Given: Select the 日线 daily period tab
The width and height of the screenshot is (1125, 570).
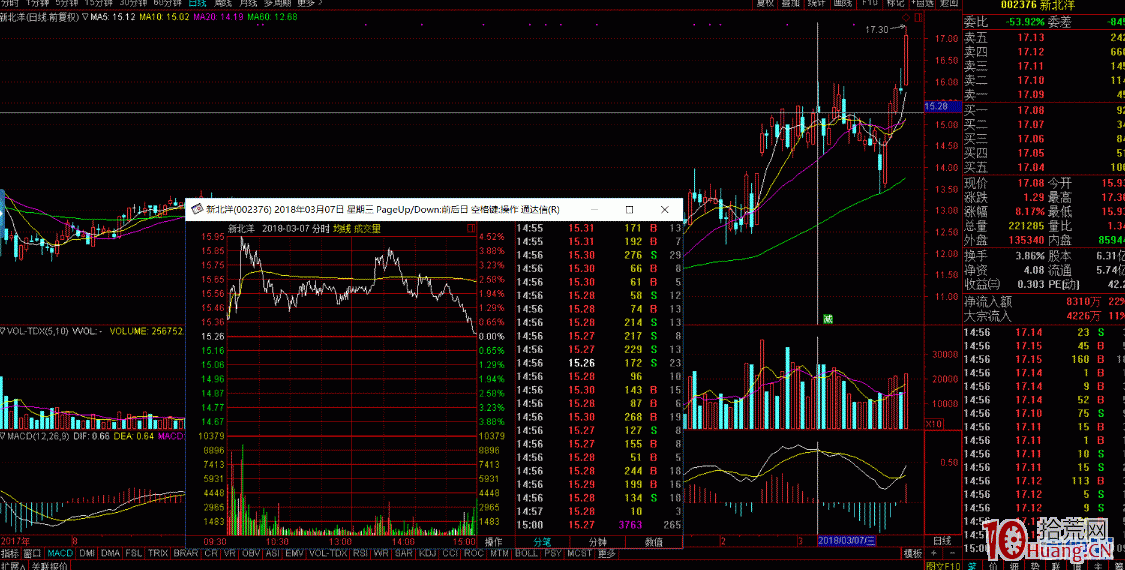Looking at the screenshot, I should click(x=197, y=3).
